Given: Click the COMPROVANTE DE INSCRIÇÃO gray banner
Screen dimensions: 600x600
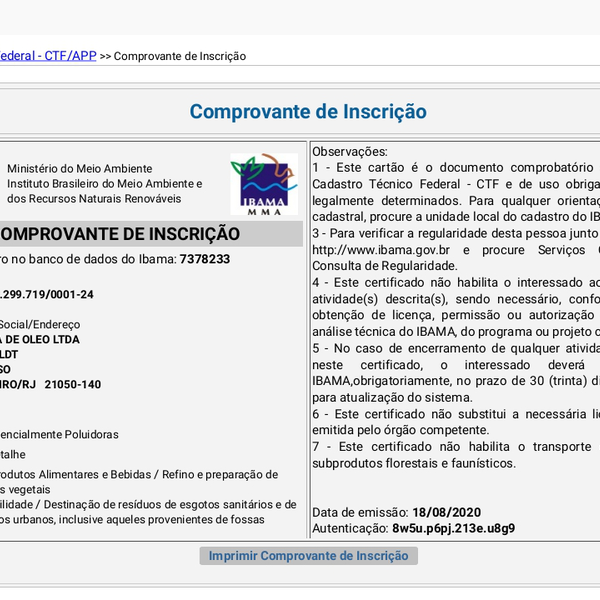Looking at the screenshot, I should 151,234.
